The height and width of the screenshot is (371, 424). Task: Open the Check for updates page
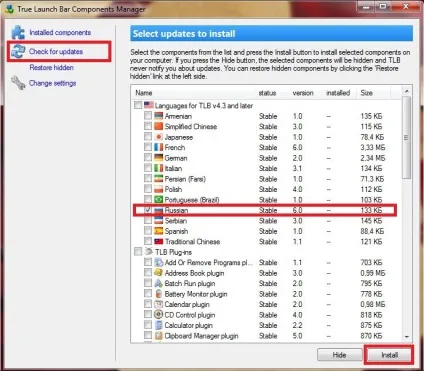tap(56, 52)
